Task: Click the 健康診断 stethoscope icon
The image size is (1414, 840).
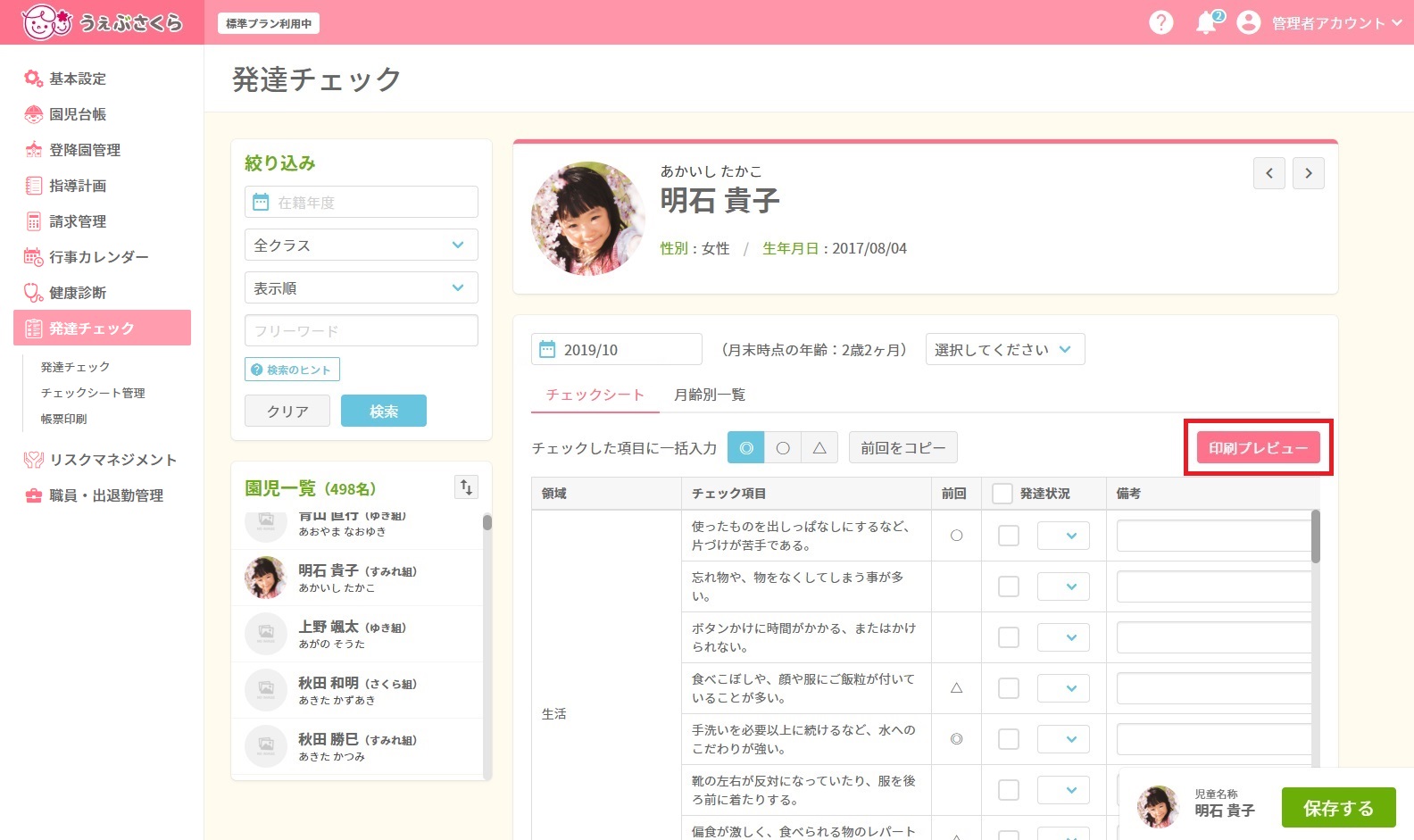Action: pos(34,293)
